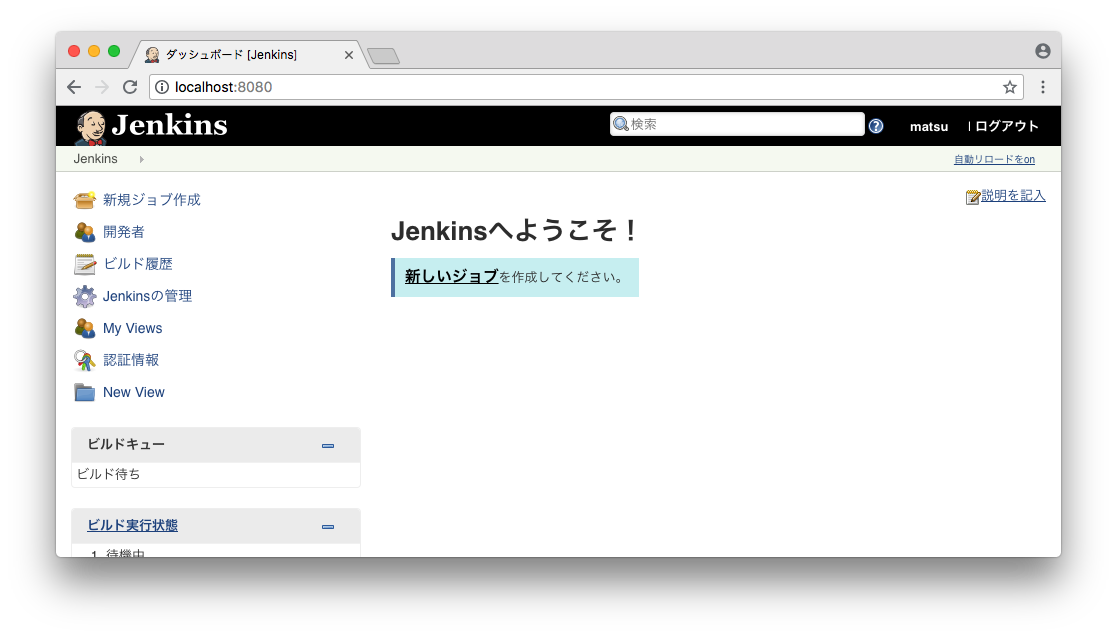Click the 開発者 people icon
The image size is (1117, 637).
tap(84, 232)
